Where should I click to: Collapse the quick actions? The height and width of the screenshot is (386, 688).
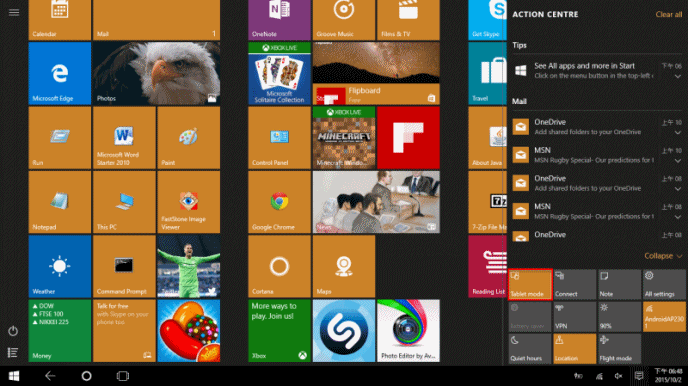pos(663,256)
